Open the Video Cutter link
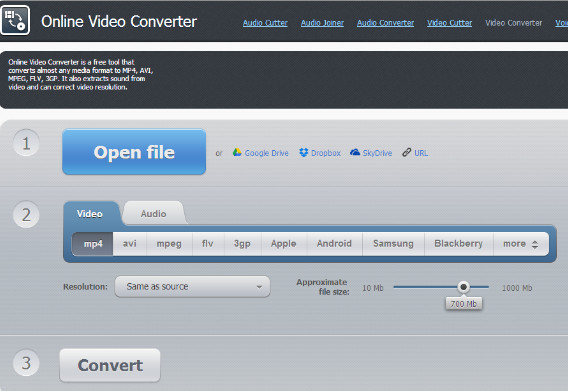This screenshot has width=568, height=391. click(450, 23)
